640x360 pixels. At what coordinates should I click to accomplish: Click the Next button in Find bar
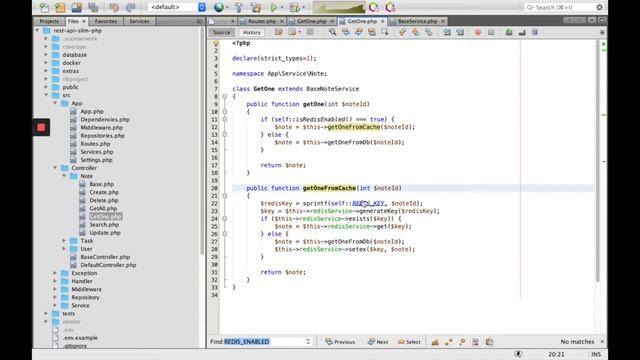tap(378, 342)
